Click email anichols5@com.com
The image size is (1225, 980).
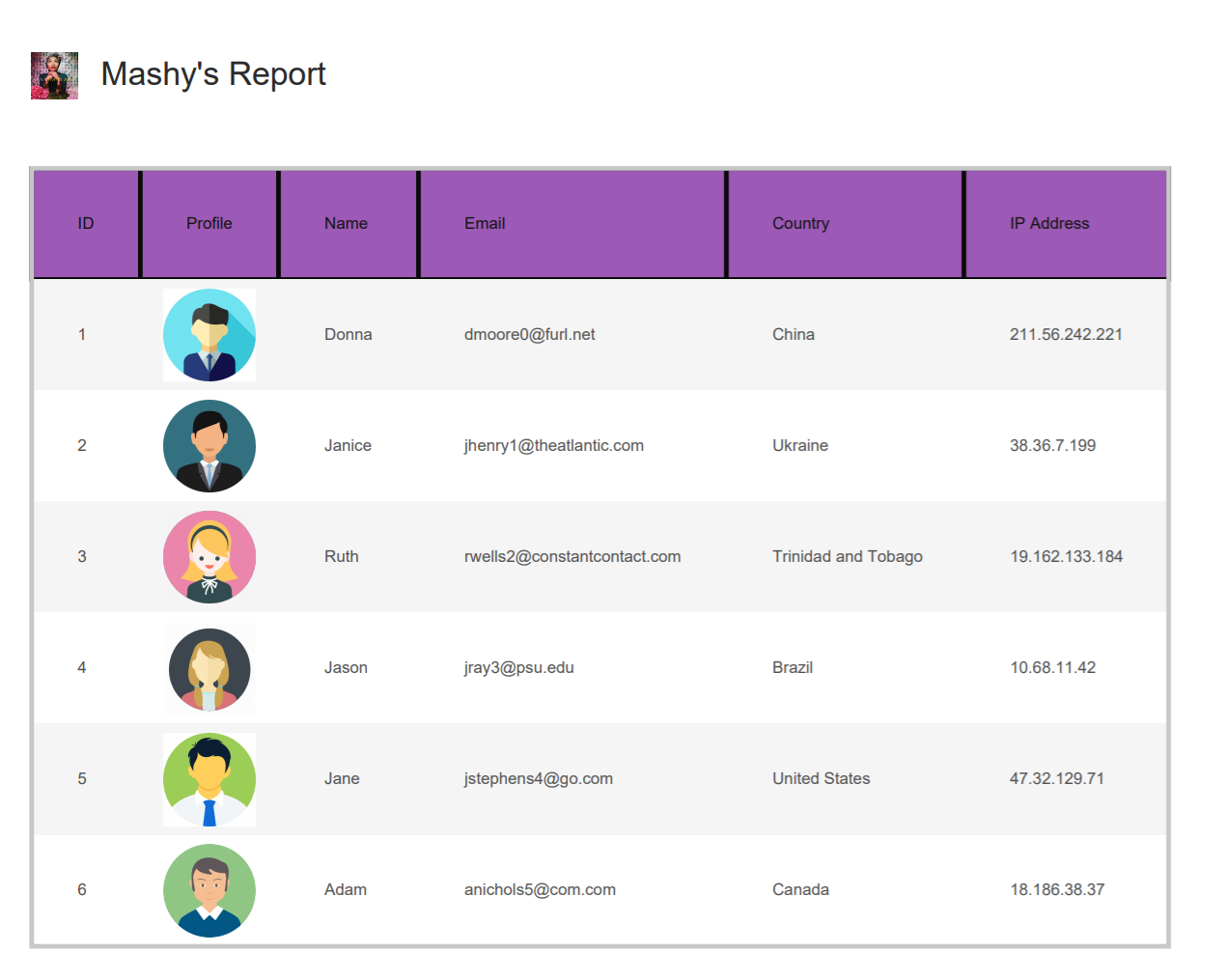[x=540, y=890]
